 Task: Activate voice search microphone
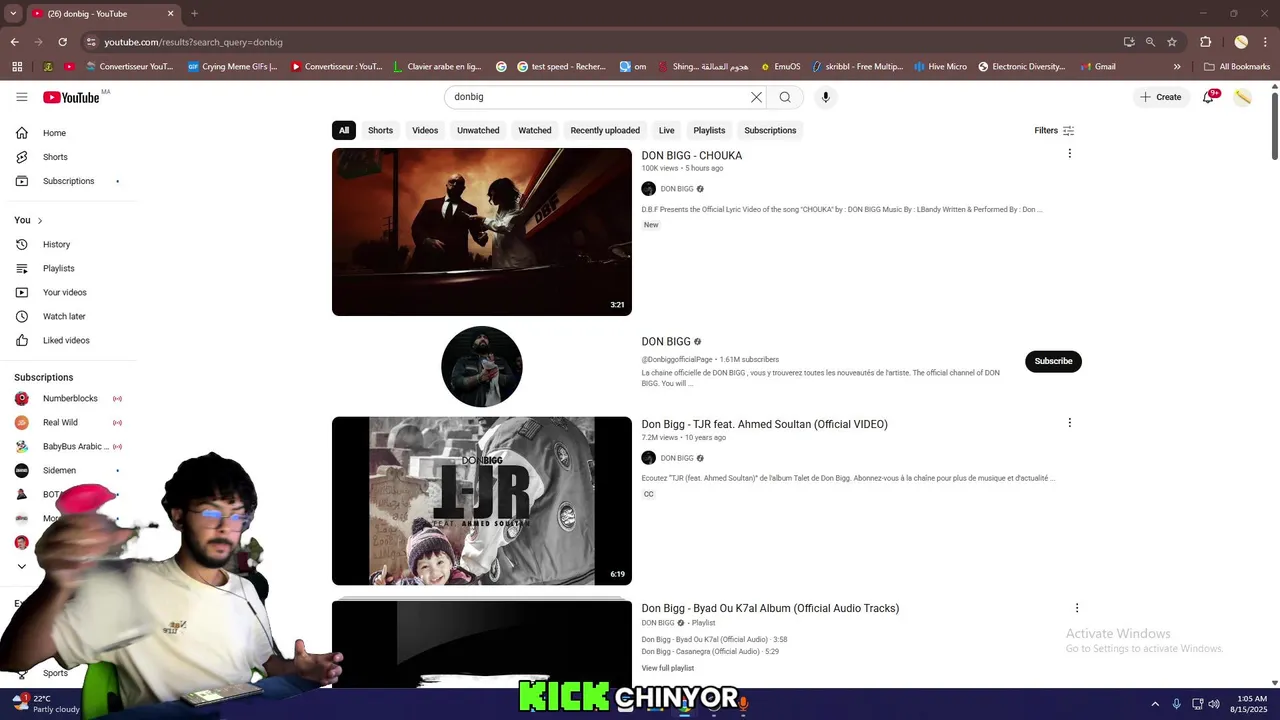click(825, 97)
